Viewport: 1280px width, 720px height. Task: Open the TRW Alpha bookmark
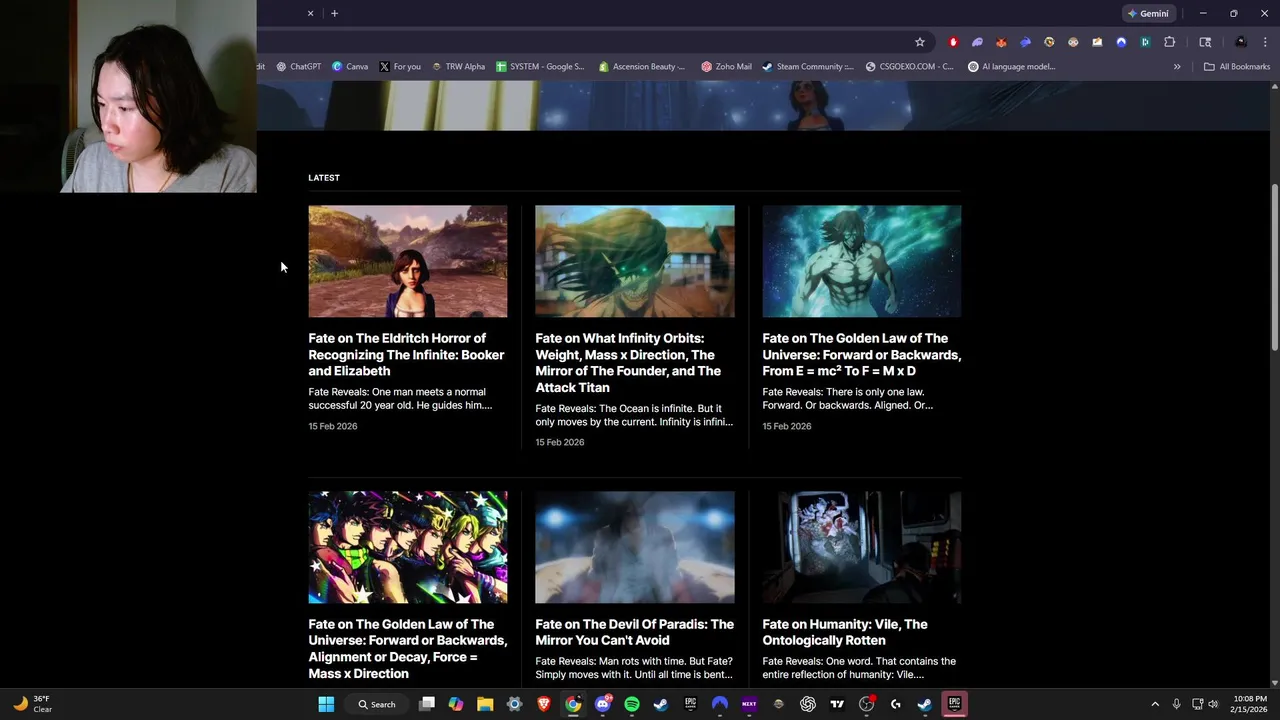tap(458, 67)
